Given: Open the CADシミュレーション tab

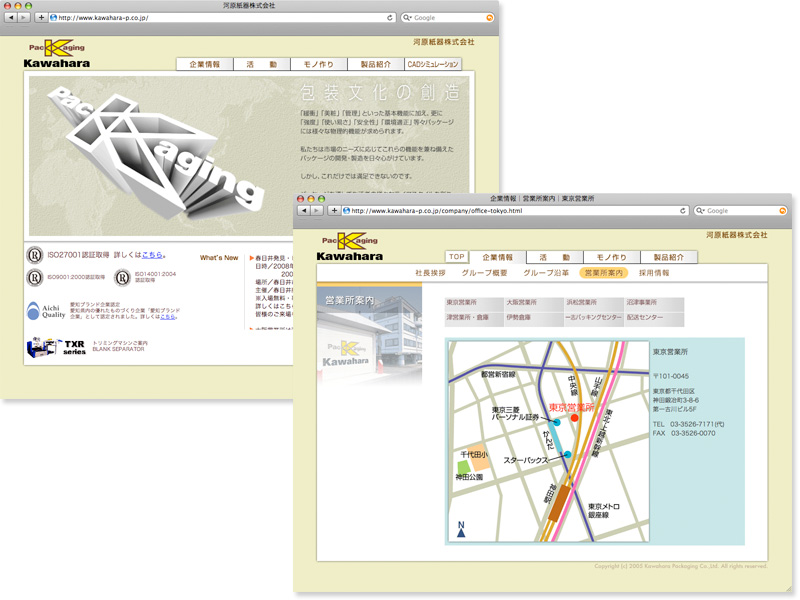Looking at the screenshot, I should [x=433, y=64].
